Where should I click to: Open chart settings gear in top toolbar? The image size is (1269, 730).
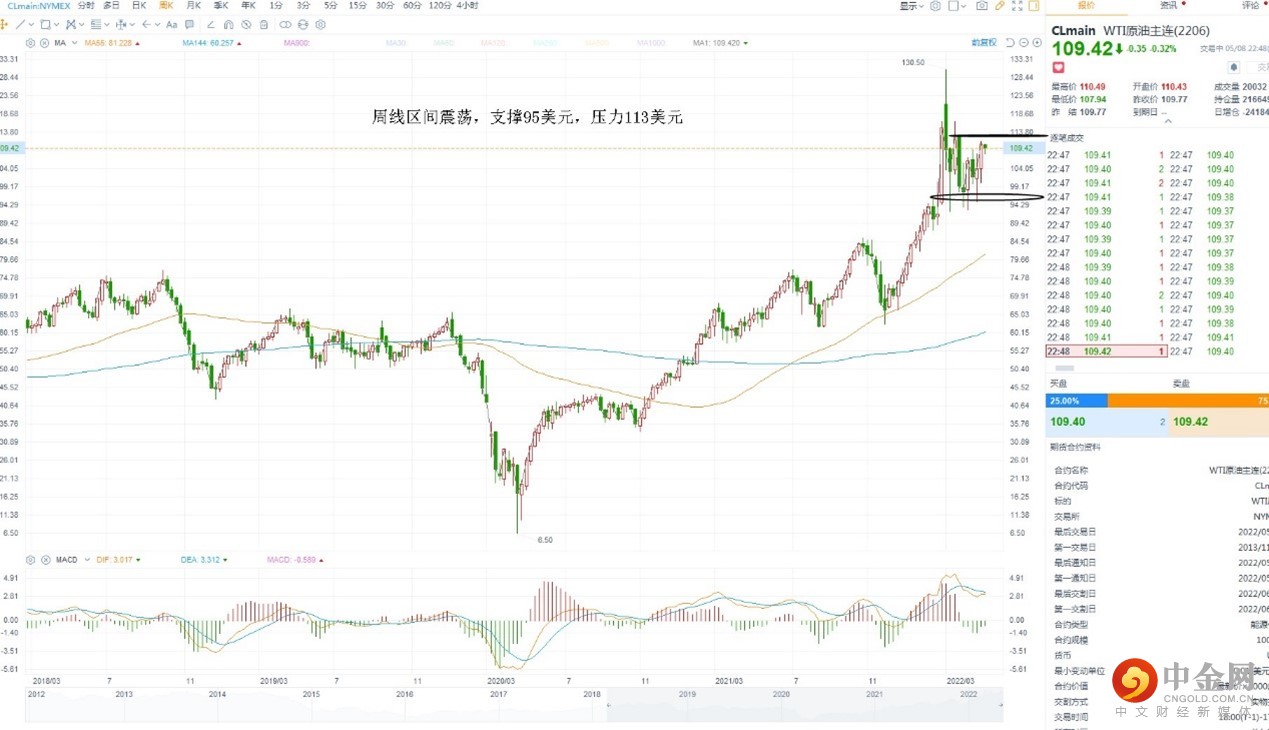pos(935,6)
